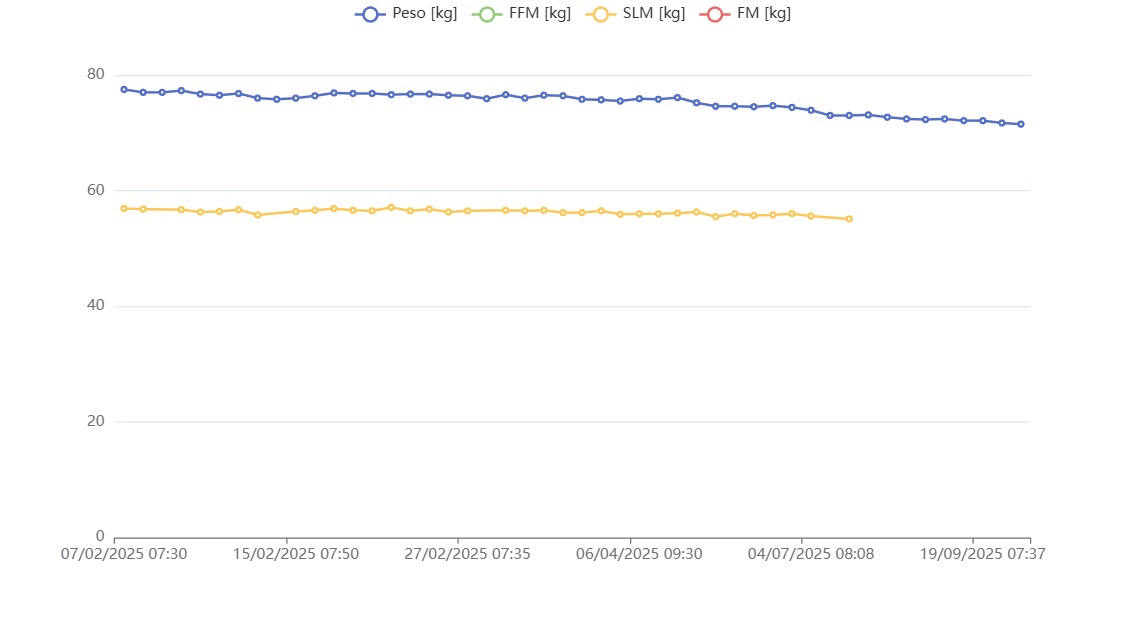The image size is (1145, 625).
Task: Toggle the 'FFM [kg]' series label text
Action: (x=540, y=14)
